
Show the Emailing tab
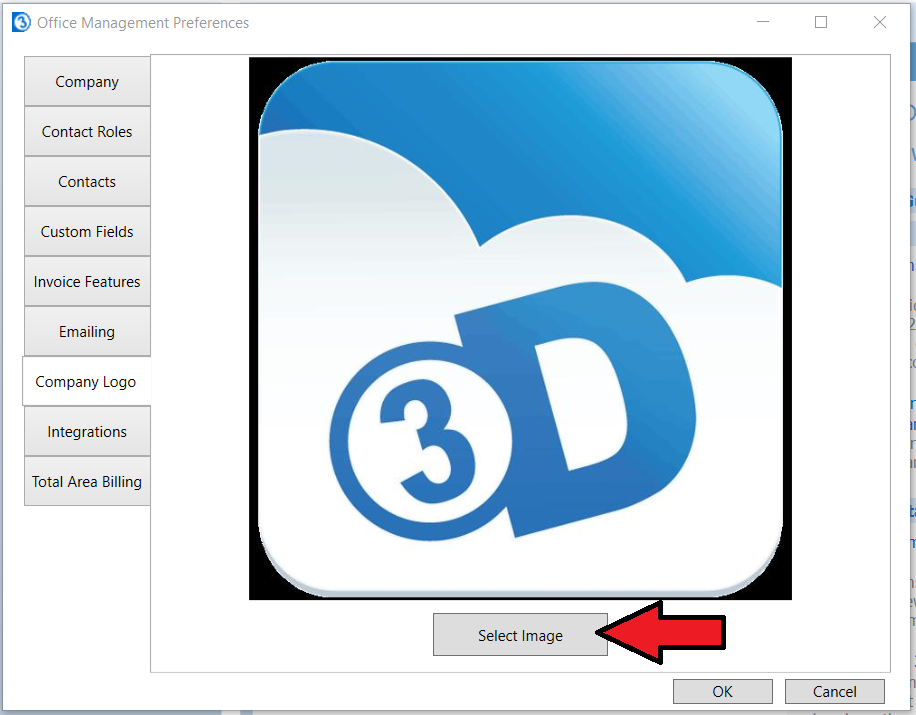click(x=87, y=331)
